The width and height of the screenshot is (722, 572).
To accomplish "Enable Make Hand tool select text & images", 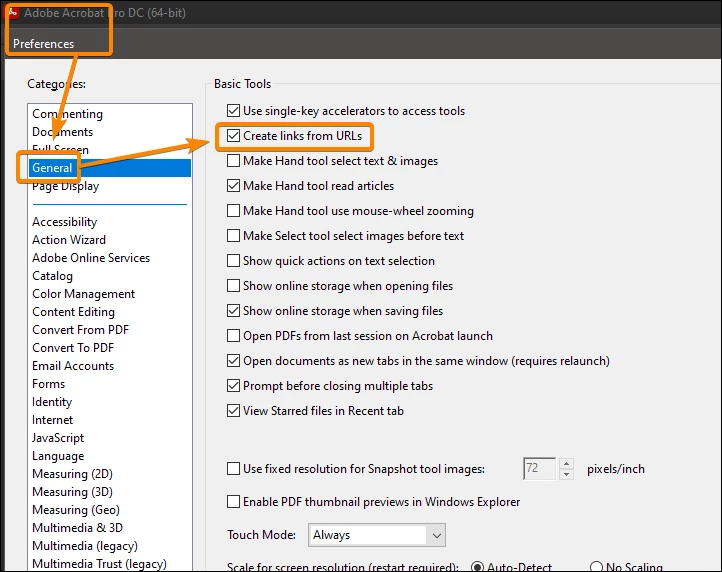I will tap(233, 160).
